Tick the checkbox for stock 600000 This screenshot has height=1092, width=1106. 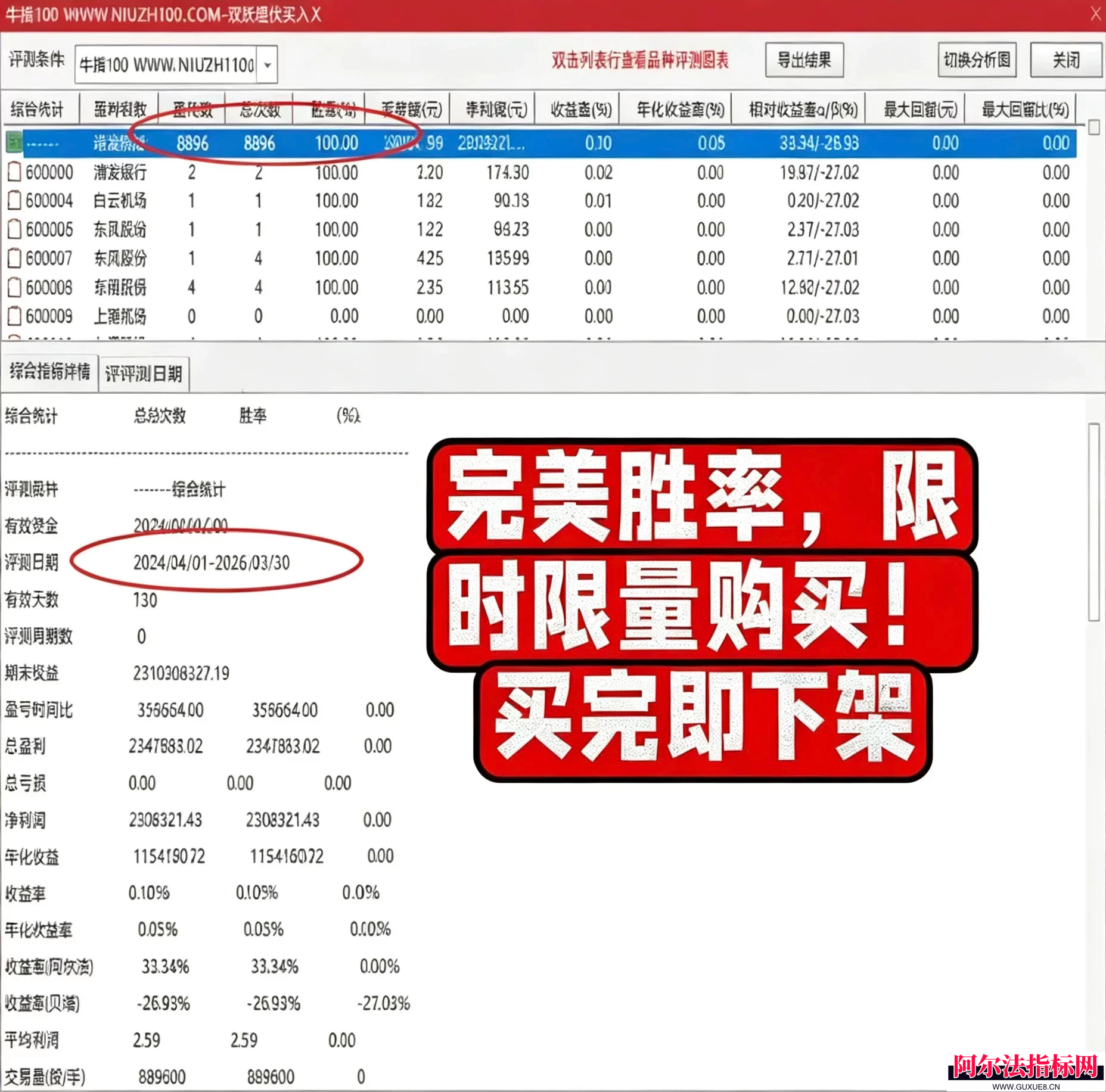[x=14, y=172]
